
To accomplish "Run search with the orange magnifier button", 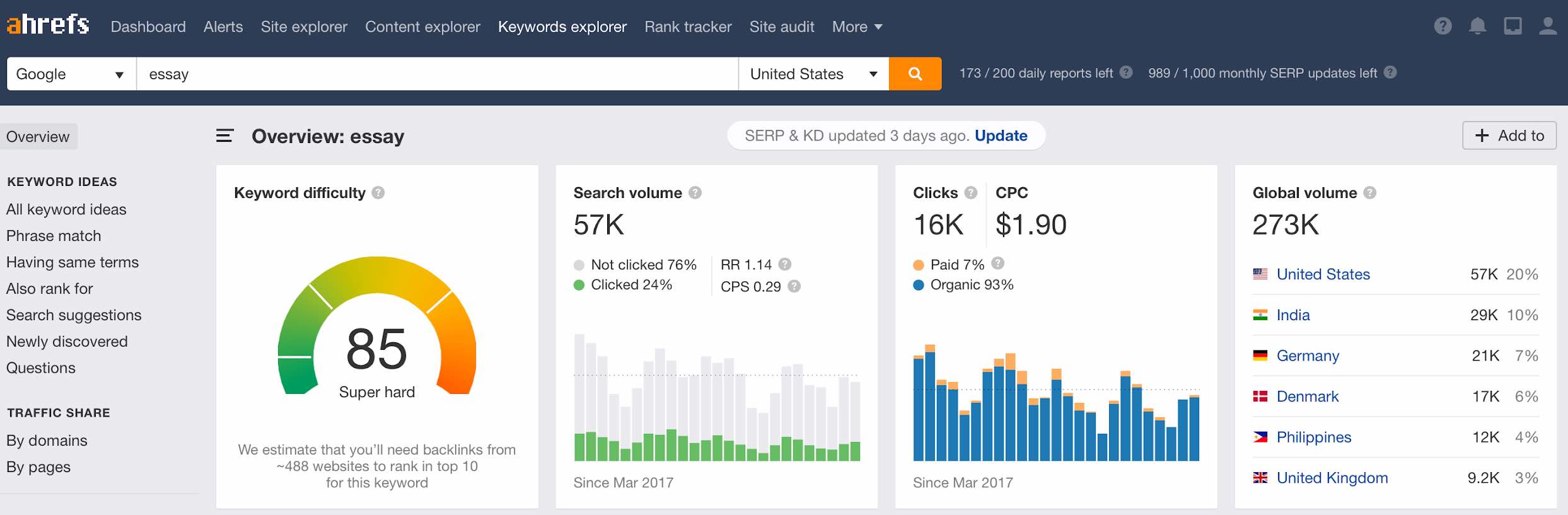I will point(915,74).
